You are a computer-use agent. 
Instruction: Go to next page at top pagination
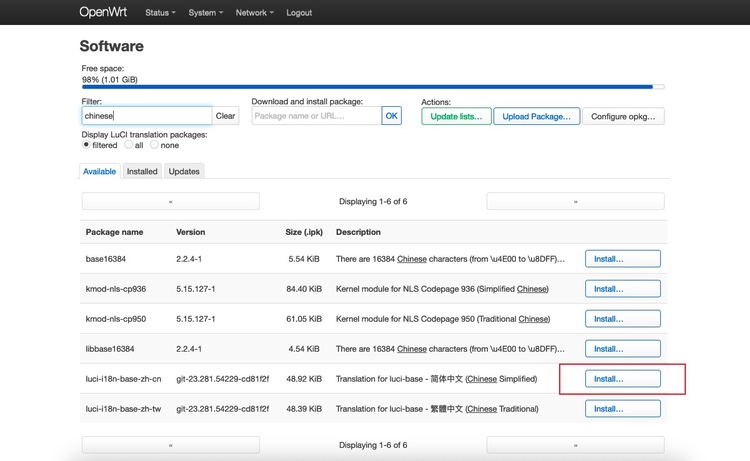click(575, 201)
